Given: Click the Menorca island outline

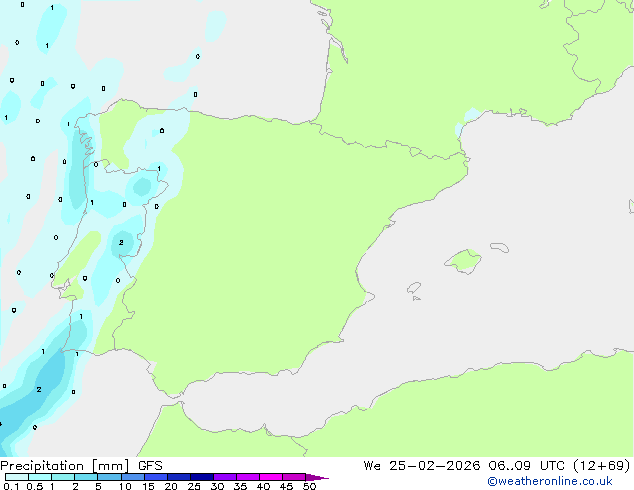Looking at the screenshot, I should pos(500,247).
